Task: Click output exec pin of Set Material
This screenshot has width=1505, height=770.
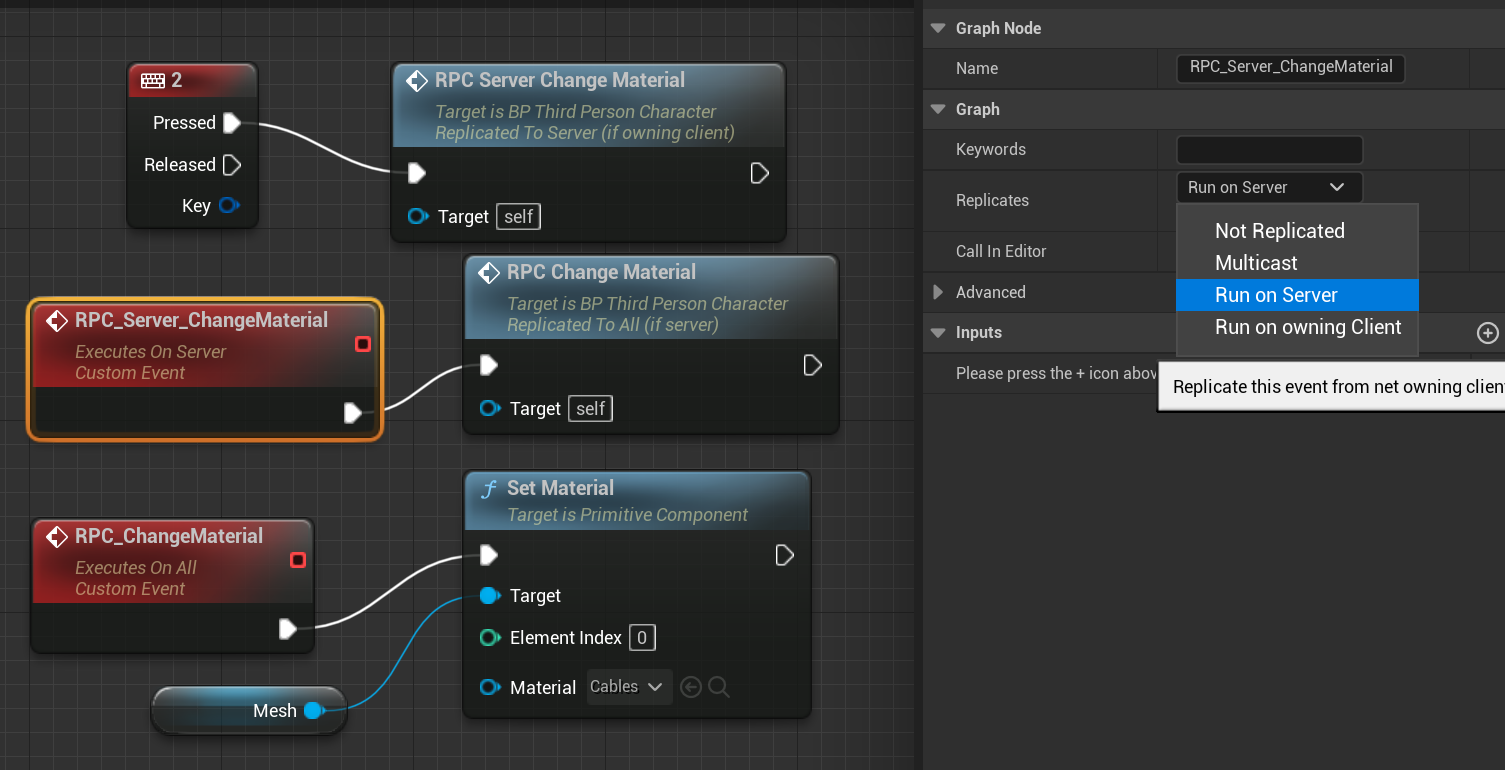Action: pos(785,555)
